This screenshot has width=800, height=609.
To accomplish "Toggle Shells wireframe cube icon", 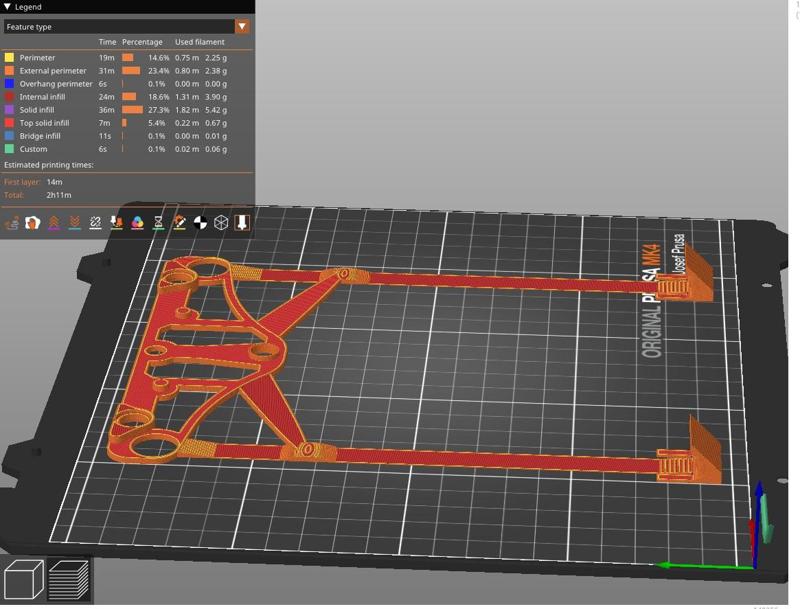I will [221, 223].
